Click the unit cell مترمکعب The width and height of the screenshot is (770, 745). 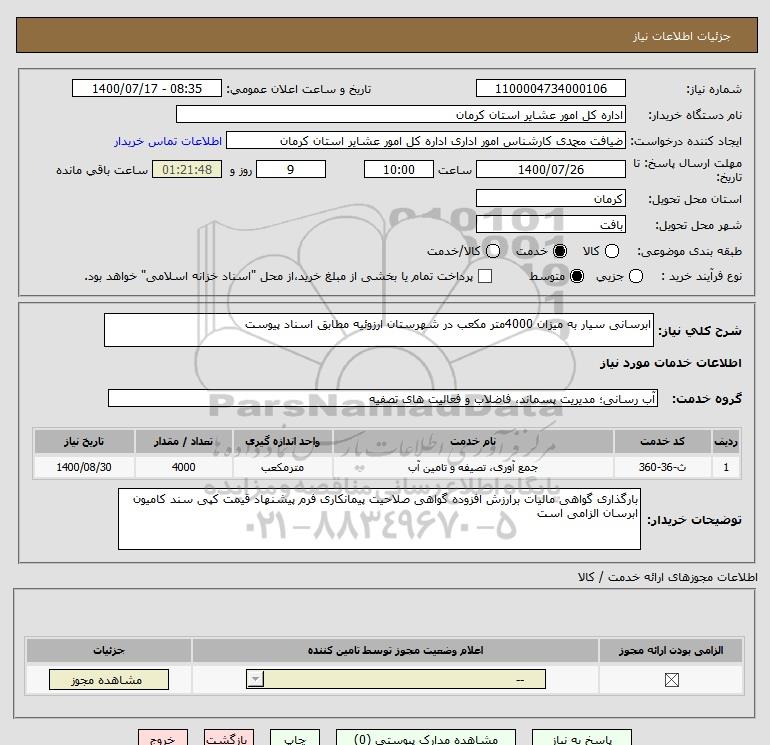282,467
